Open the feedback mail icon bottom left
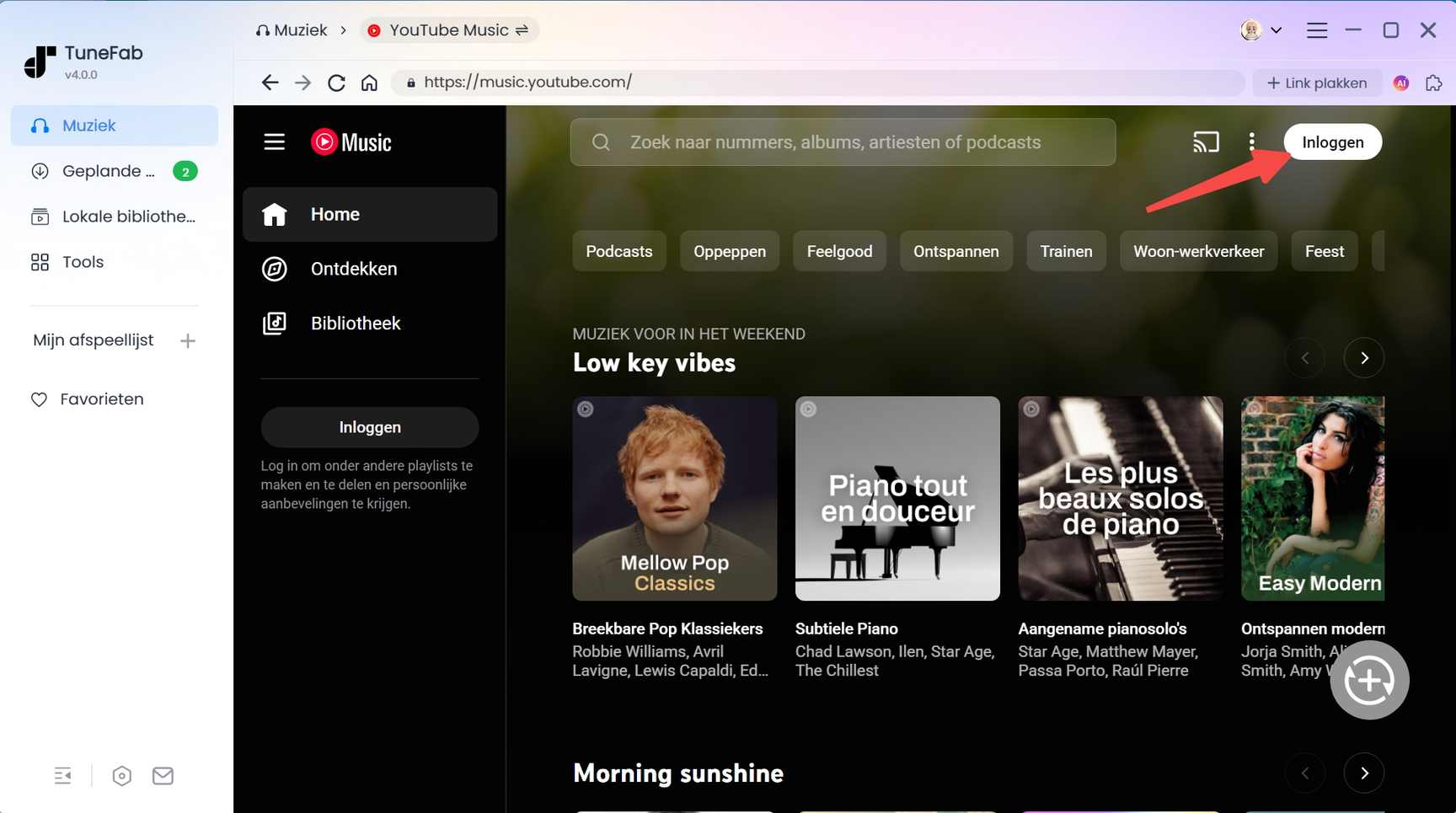Screen dimensions: 1456x813 (x=163, y=775)
